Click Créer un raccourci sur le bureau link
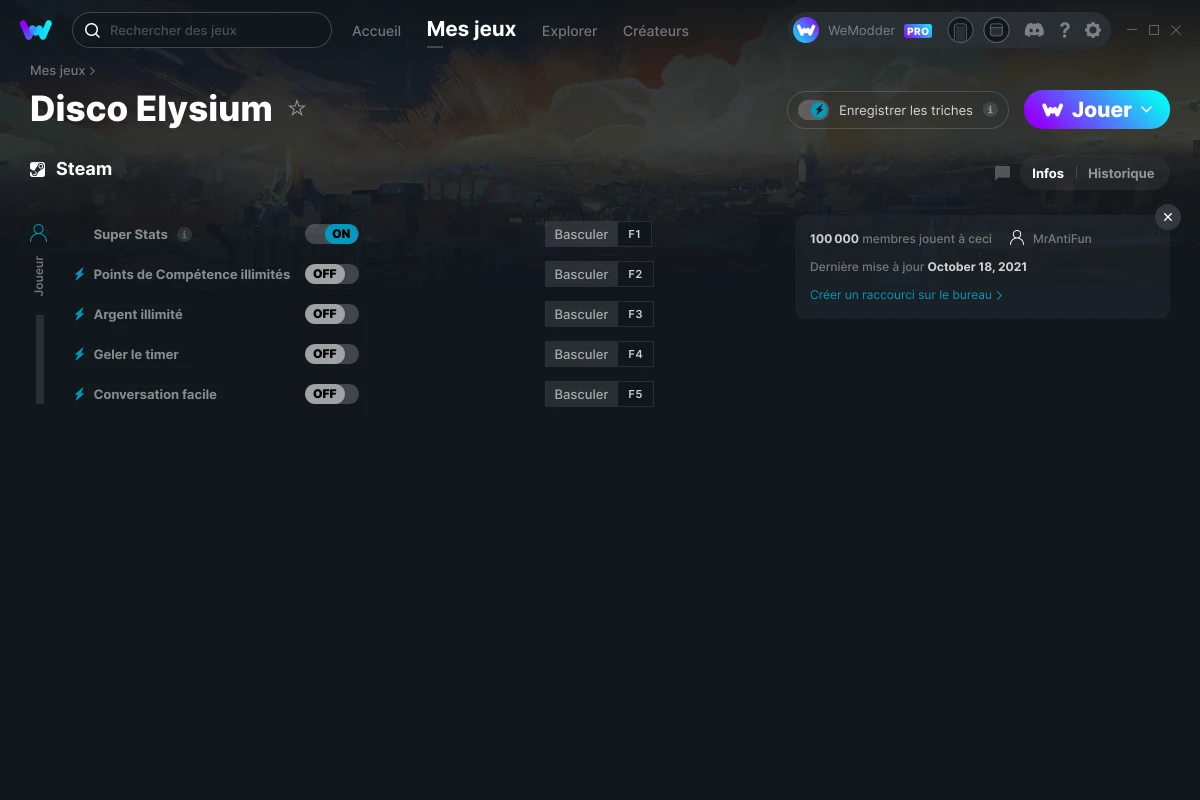Viewport: 1200px width, 800px height. tap(906, 295)
